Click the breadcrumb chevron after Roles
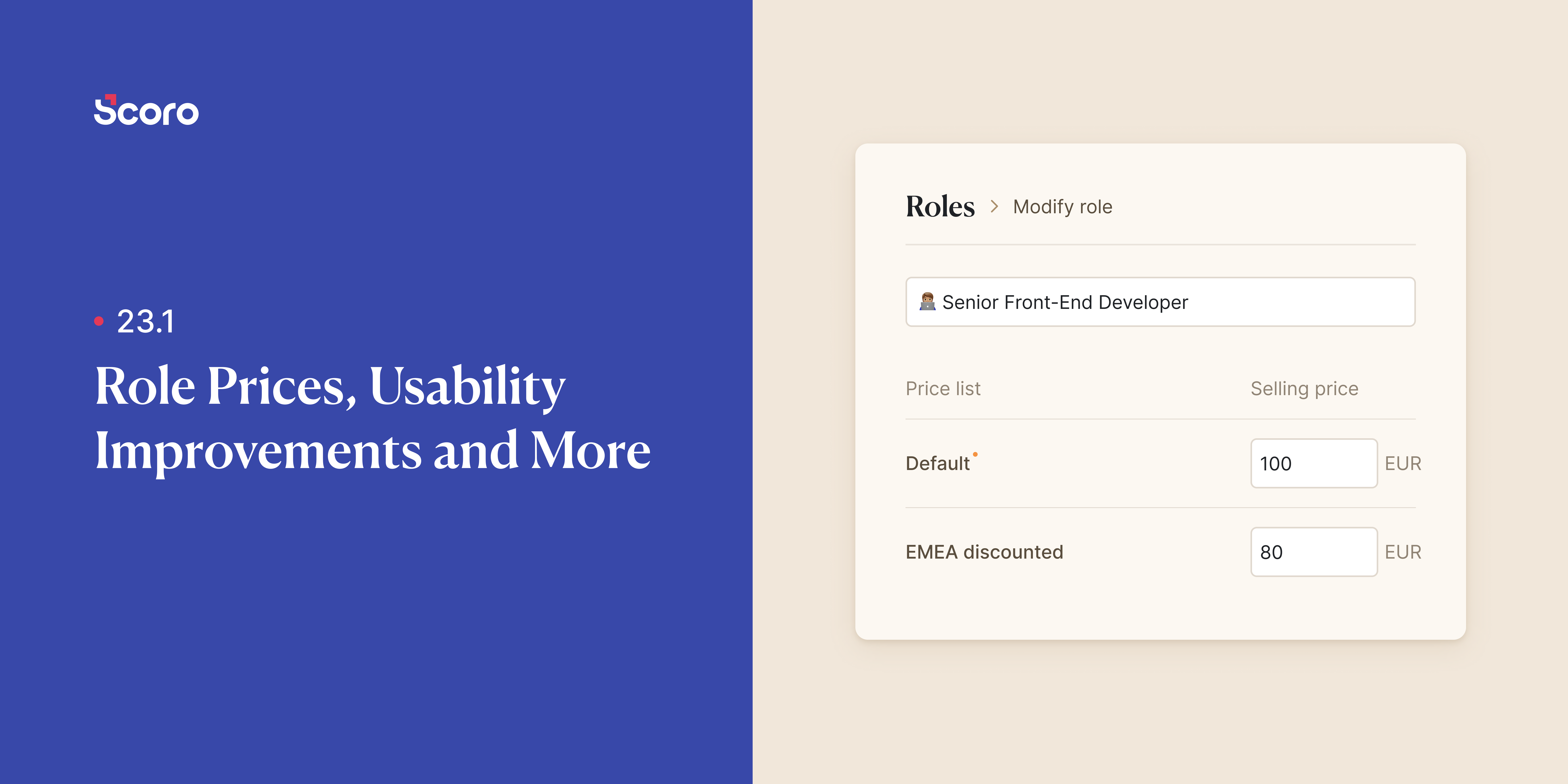1568x784 pixels. [x=994, y=206]
